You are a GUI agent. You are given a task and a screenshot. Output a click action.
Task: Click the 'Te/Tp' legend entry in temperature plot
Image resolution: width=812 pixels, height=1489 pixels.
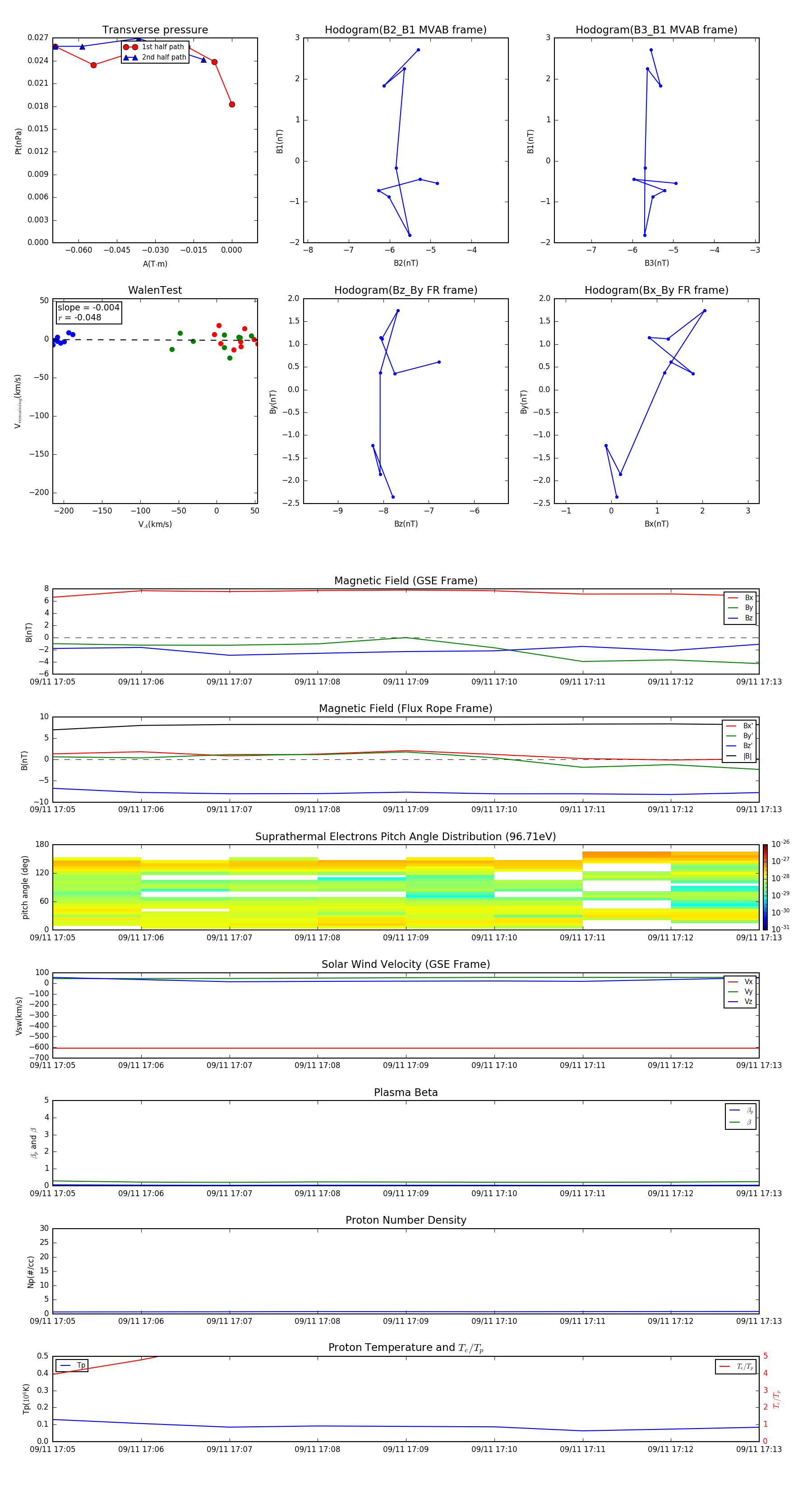click(736, 1366)
